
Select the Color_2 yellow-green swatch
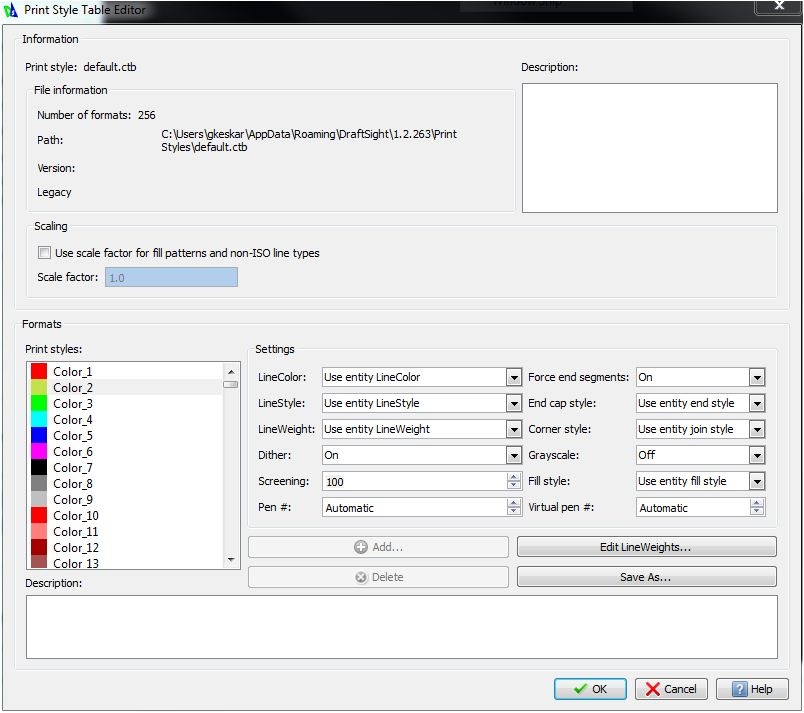click(x=39, y=387)
